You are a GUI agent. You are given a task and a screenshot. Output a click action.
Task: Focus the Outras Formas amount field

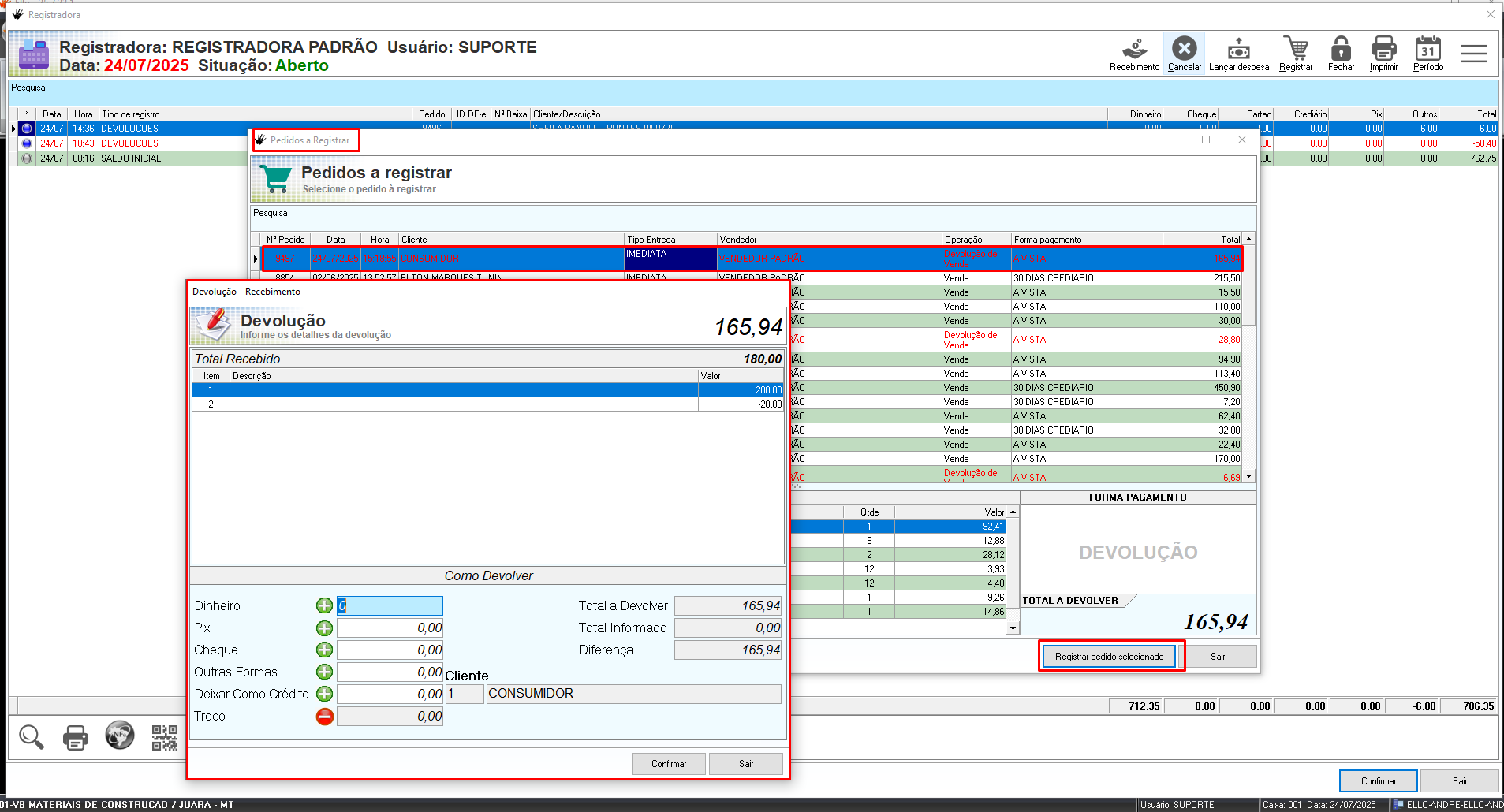point(390,672)
